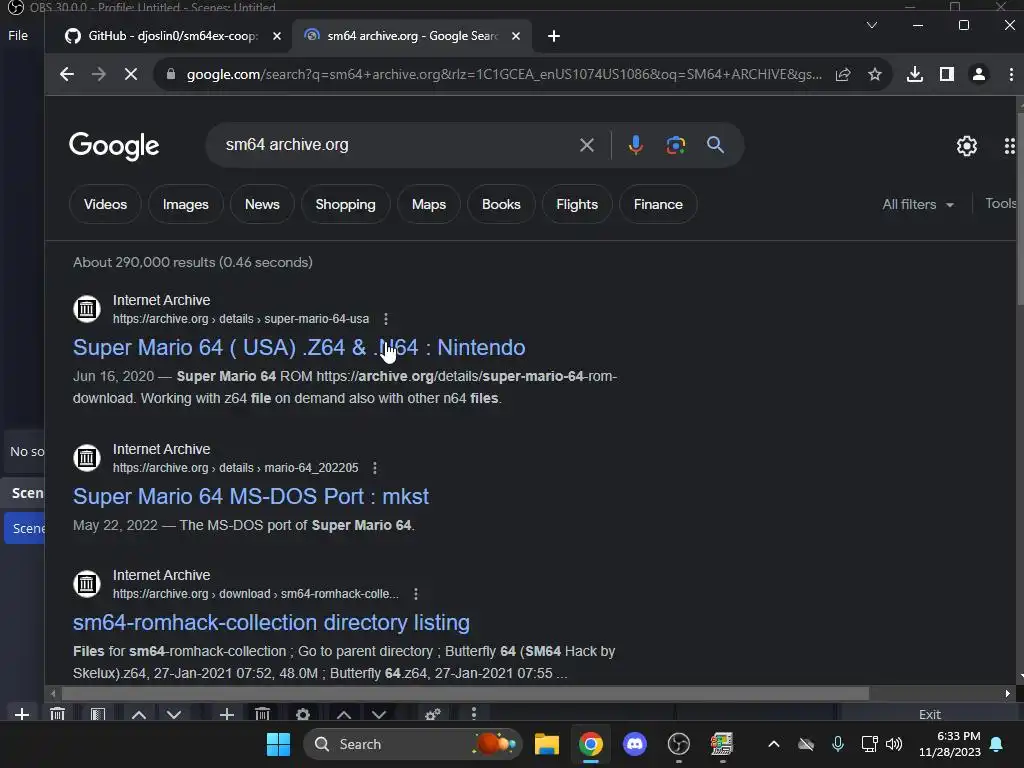Open Discord from taskbar
The height and width of the screenshot is (768, 1024).
click(634, 744)
